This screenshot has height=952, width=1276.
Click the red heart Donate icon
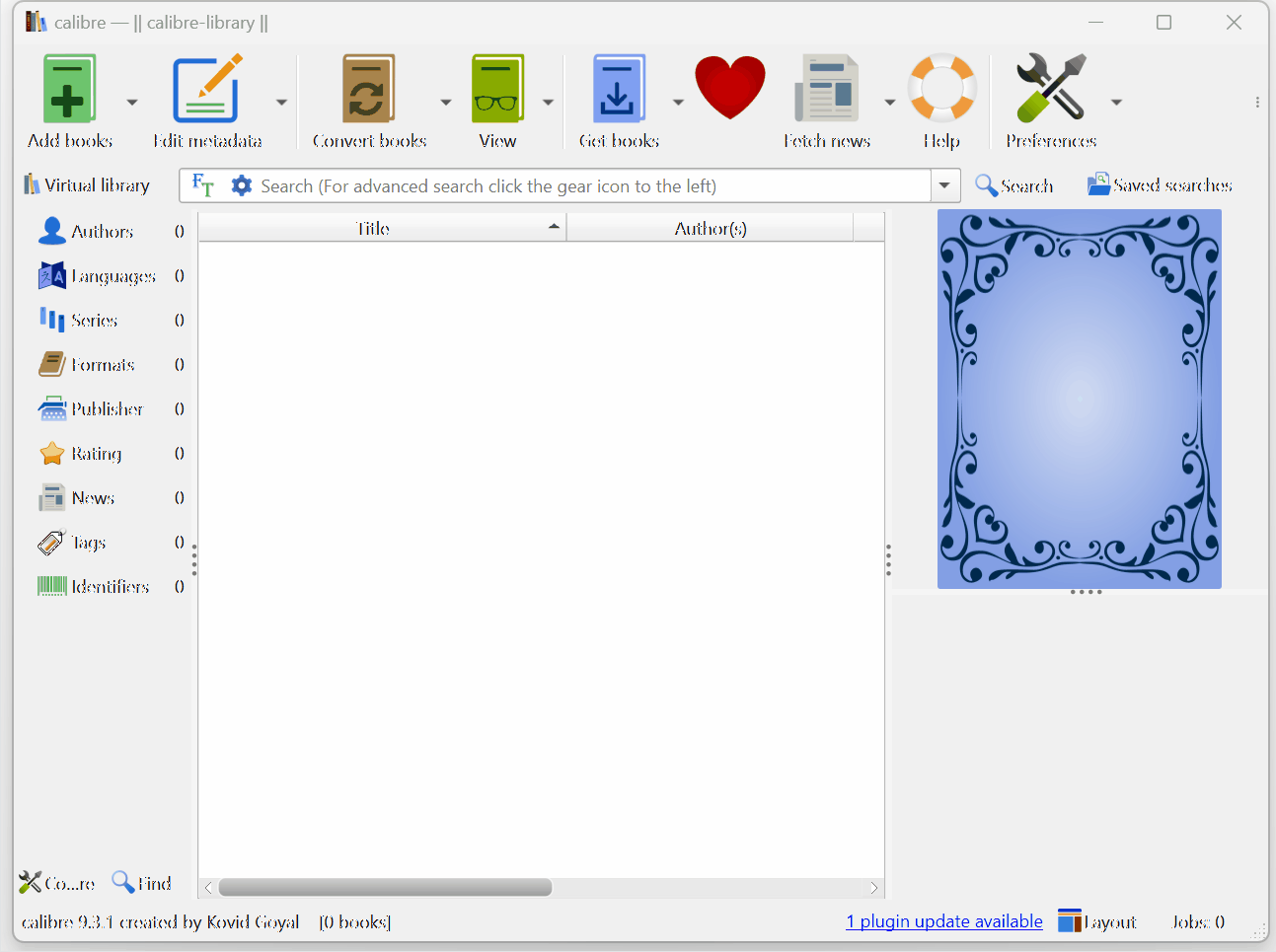[730, 88]
